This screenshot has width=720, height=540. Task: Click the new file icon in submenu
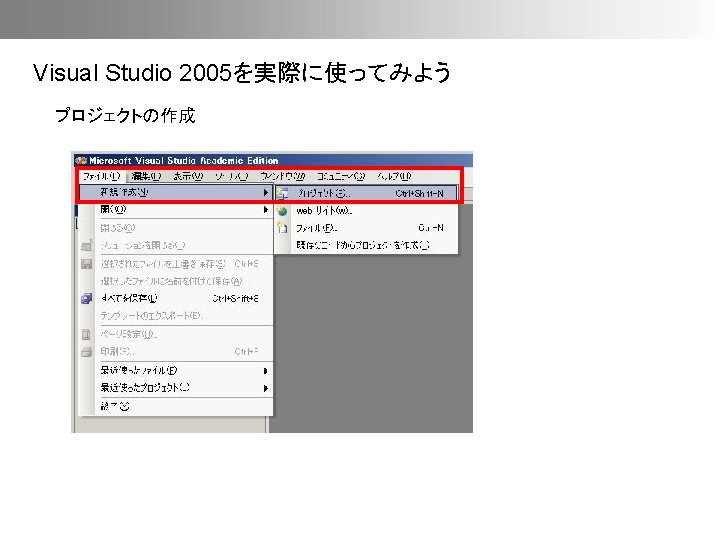pos(282,228)
